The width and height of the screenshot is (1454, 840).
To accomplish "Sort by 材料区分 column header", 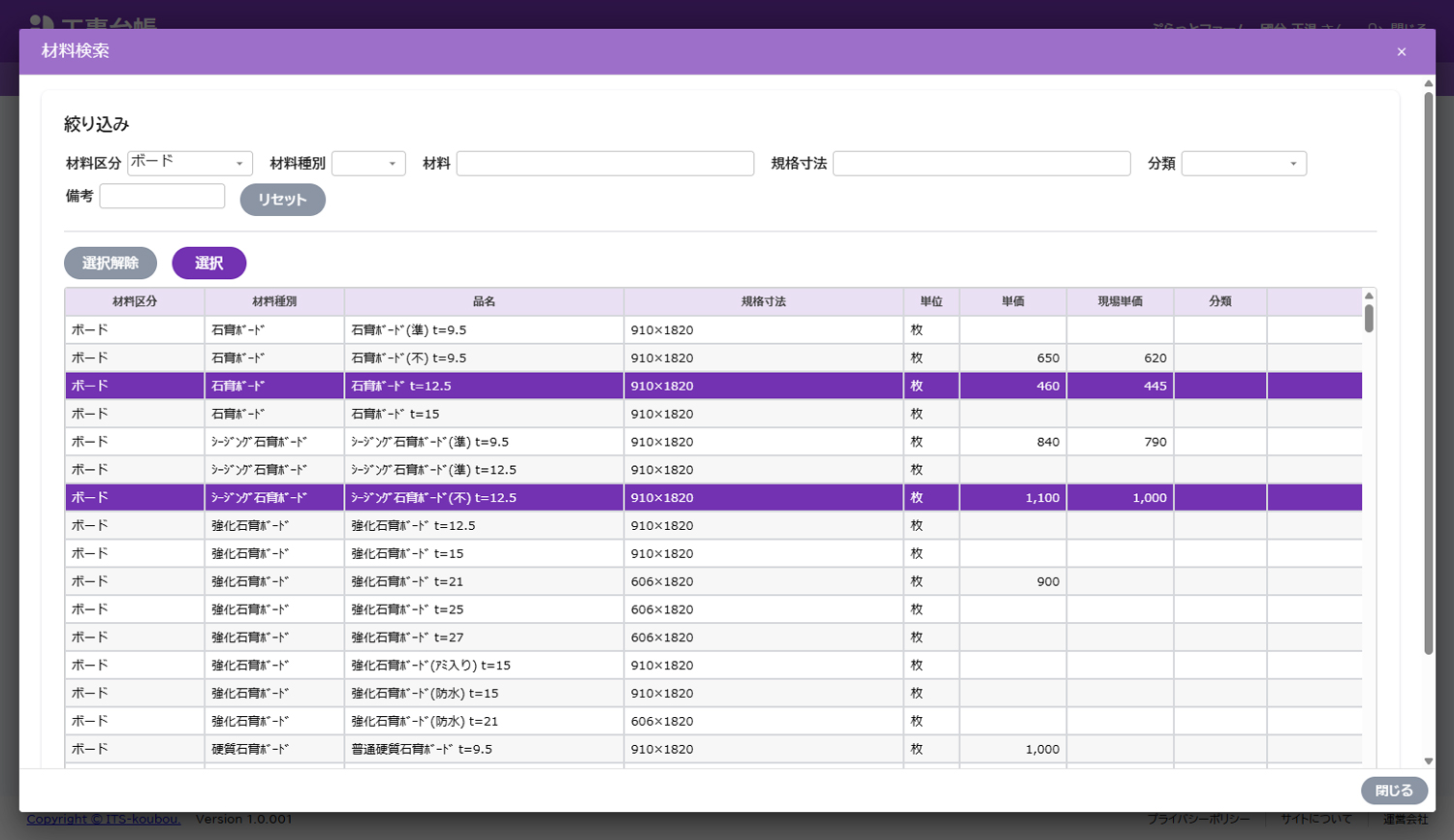I will point(135,301).
